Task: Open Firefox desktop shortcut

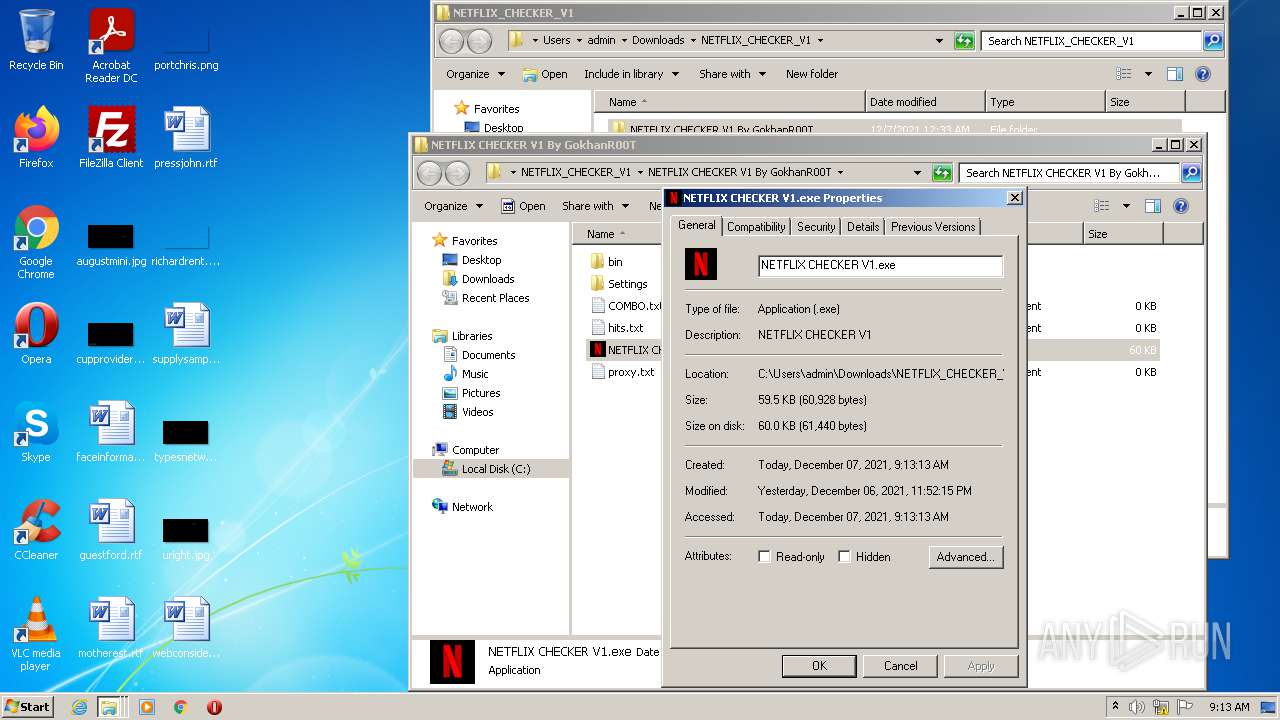Action: coord(36,137)
